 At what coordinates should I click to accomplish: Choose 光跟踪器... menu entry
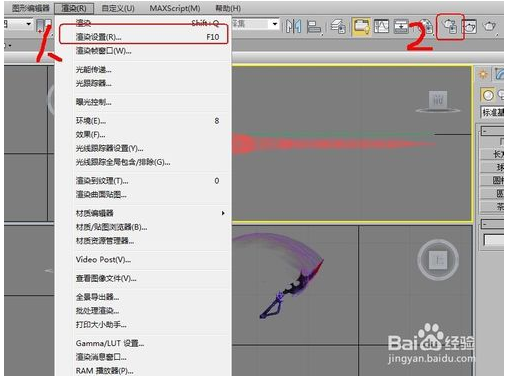[144, 83]
